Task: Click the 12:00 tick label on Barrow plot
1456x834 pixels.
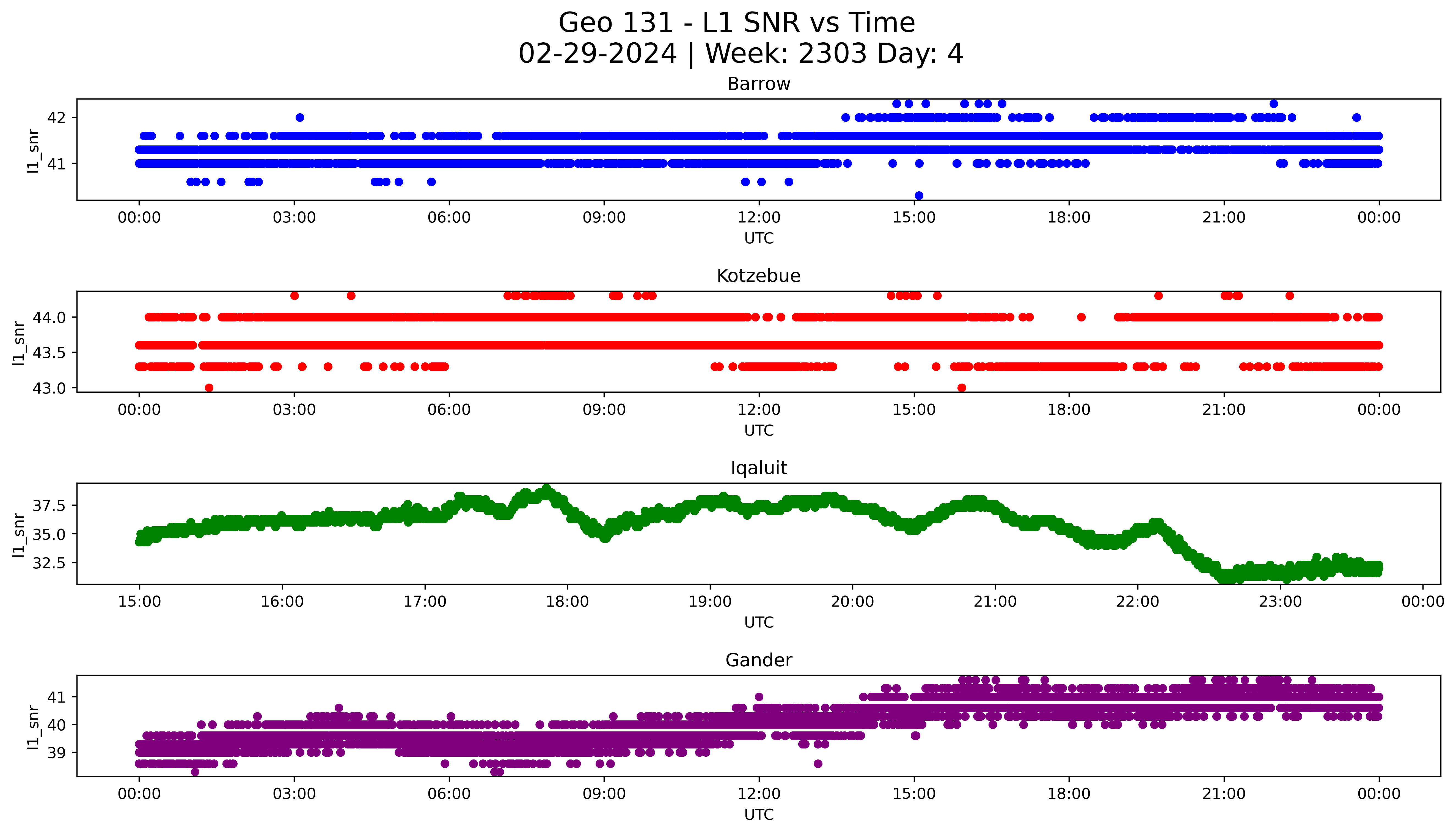Action: tap(759, 218)
